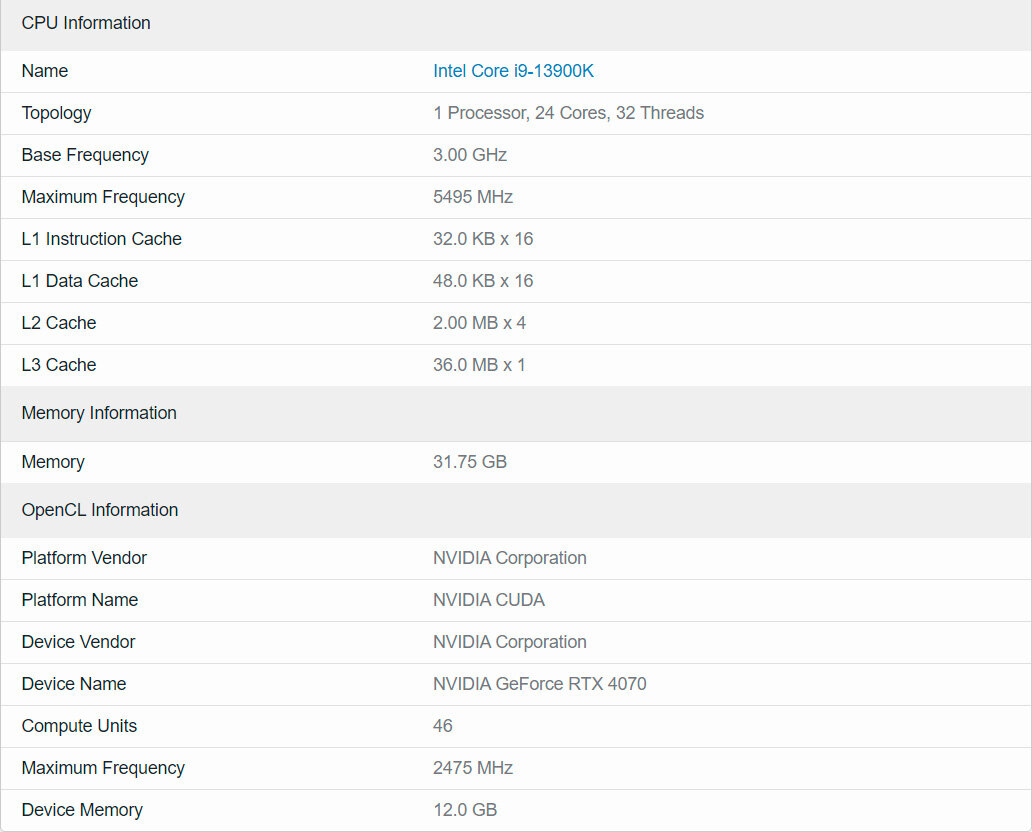Open the Intel Core i9-13900K link
1032x832 pixels.
(x=513, y=71)
